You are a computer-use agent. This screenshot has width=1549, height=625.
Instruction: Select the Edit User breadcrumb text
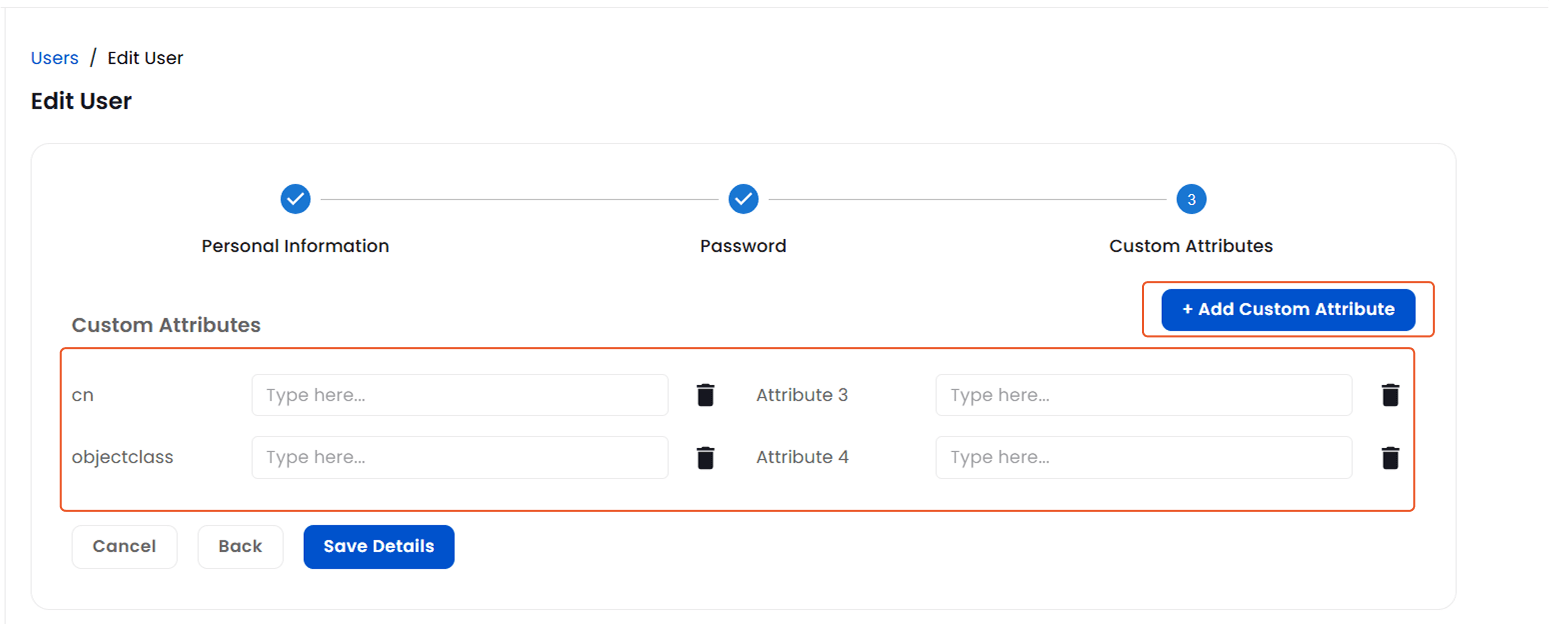coord(145,57)
